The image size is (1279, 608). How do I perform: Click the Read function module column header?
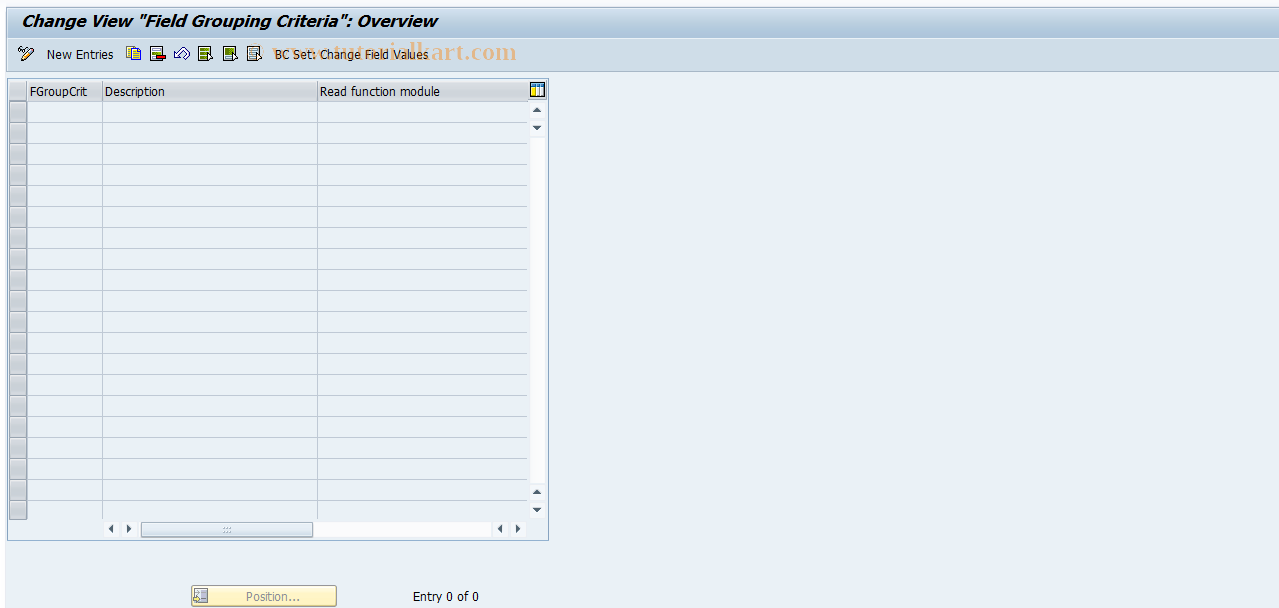pos(422,91)
